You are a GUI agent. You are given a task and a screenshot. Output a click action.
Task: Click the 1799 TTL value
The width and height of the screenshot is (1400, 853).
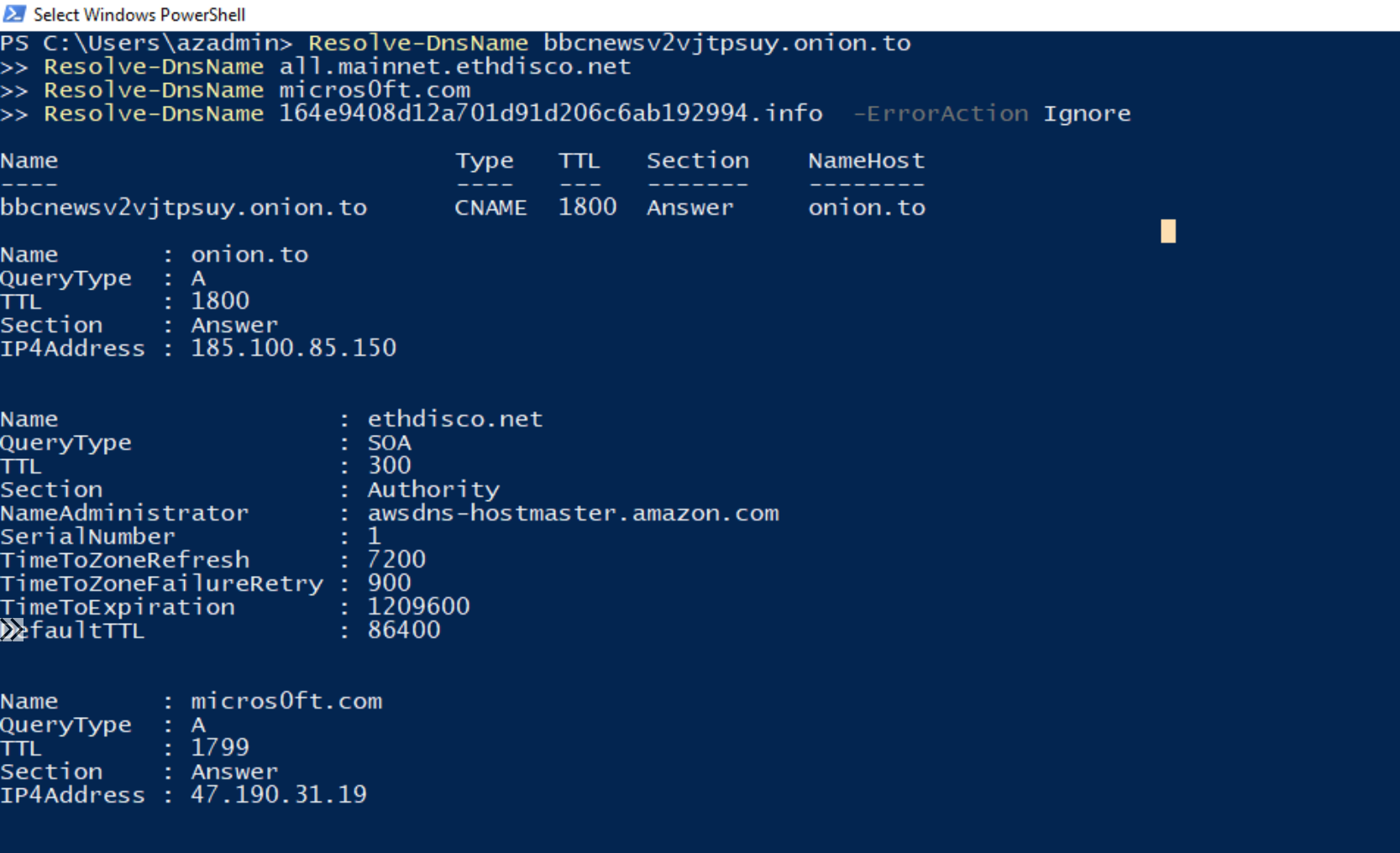(220, 747)
